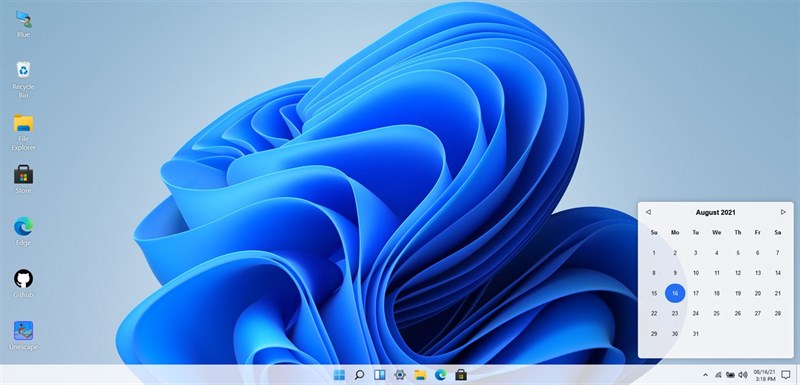Click the volume speaker tray icon
The height and width of the screenshot is (385, 800).
(742, 375)
